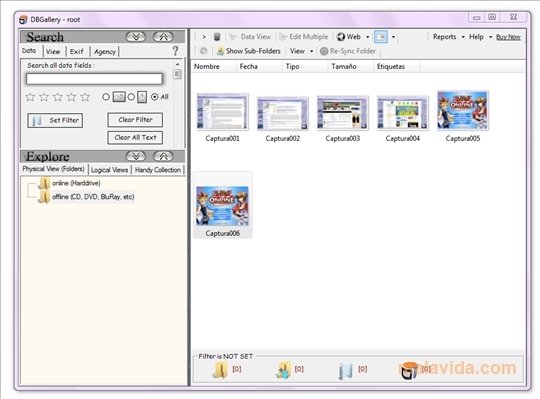The width and height of the screenshot is (540, 399).
Task: Switch to the Agency search tab
Action: tap(105, 51)
